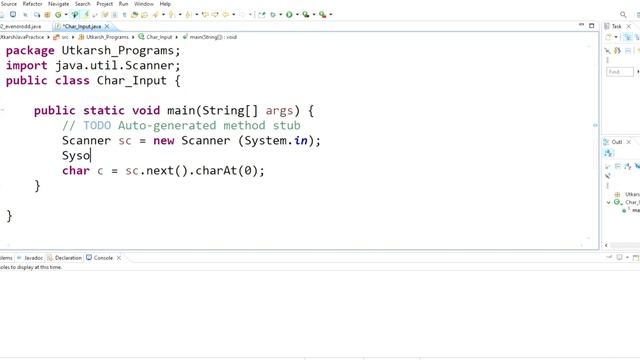Toggle Hide Static Members in Outline toolbar
The image size is (640, 360).
coord(607,176)
